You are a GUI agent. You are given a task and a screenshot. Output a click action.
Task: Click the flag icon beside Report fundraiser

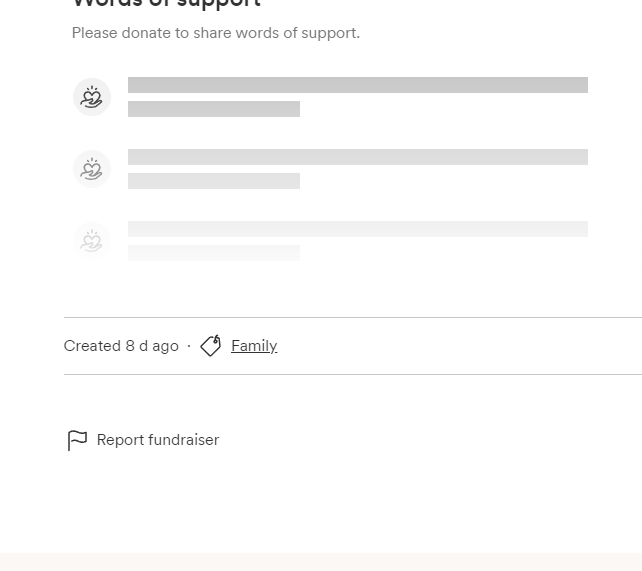(77, 440)
